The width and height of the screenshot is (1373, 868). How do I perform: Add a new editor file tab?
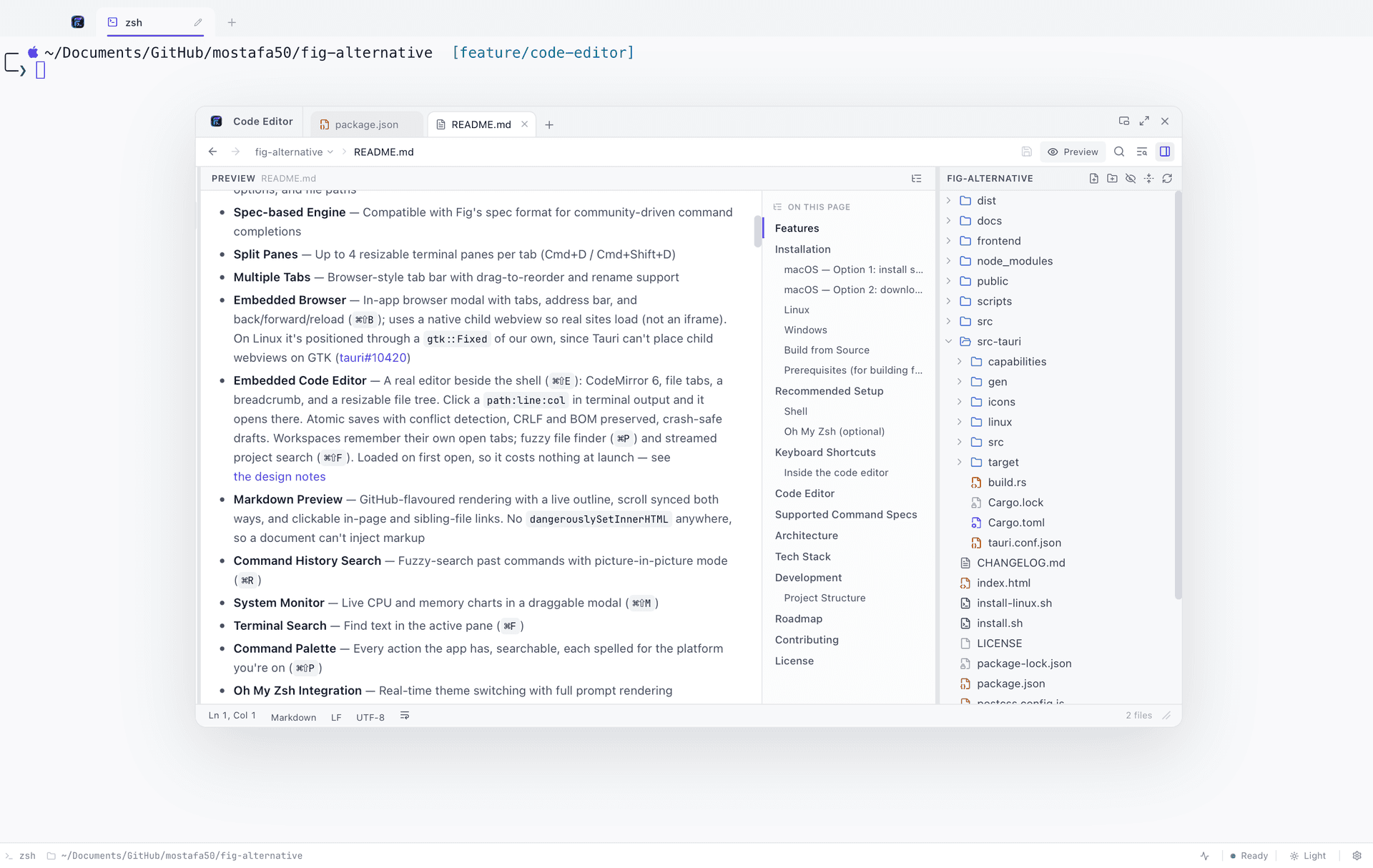click(549, 125)
